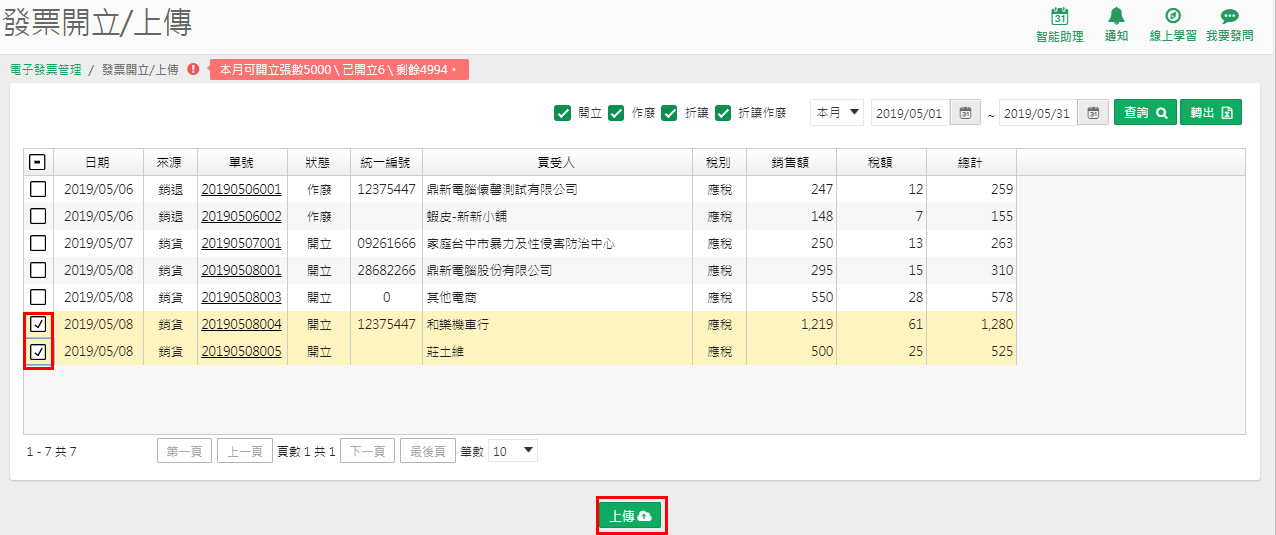The height and width of the screenshot is (535, 1276).
Task: Click the 查詢 search button
Action: (1145, 113)
